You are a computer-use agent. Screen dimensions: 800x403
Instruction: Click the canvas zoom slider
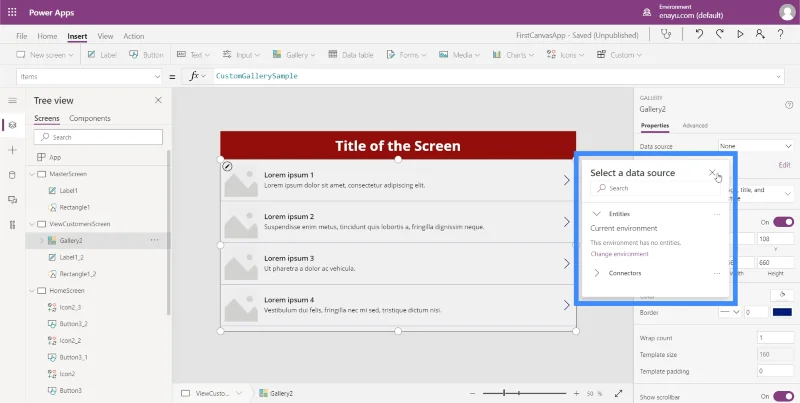524,393
